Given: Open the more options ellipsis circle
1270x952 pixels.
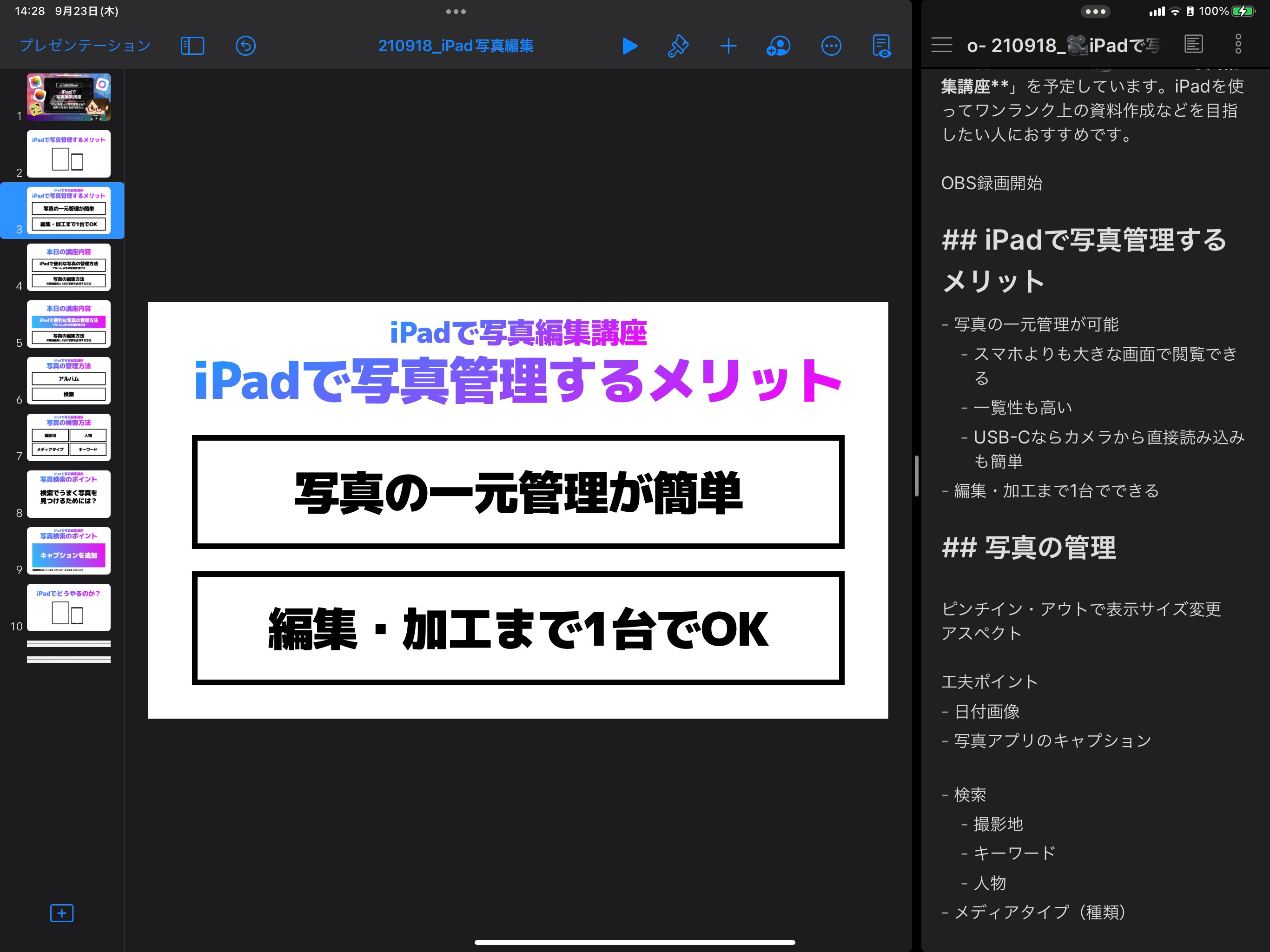Looking at the screenshot, I should pos(831,46).
